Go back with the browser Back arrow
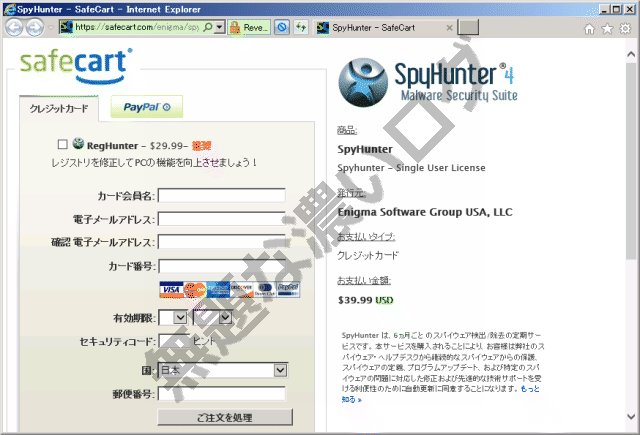 coord(14,28)
